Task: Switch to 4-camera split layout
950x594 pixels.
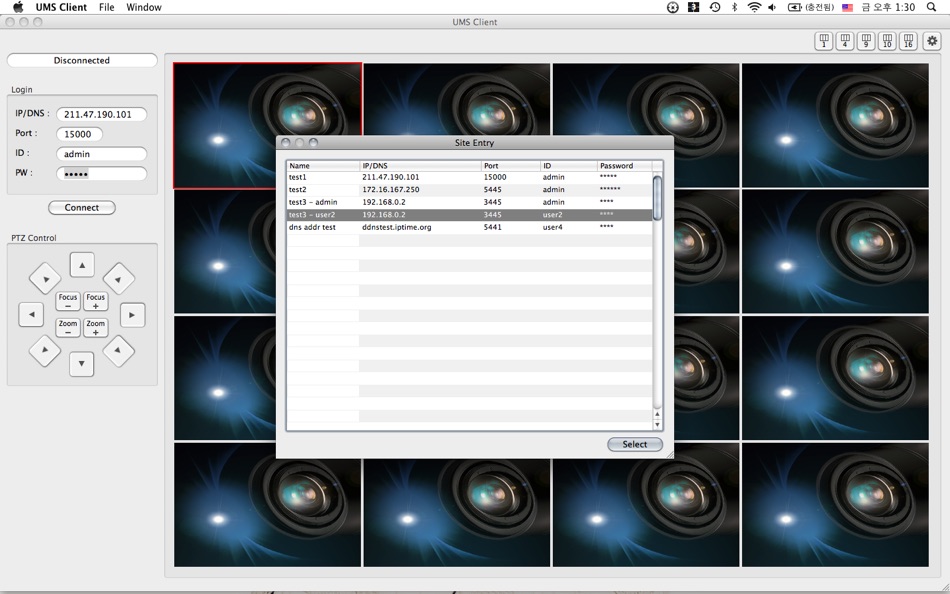Action: pos(845,41)
